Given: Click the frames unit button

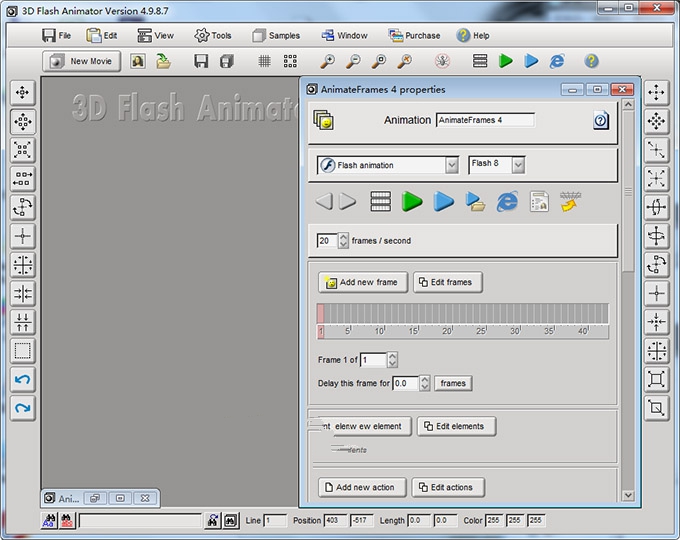Looking at the screenshot, I should pos(453,383).
